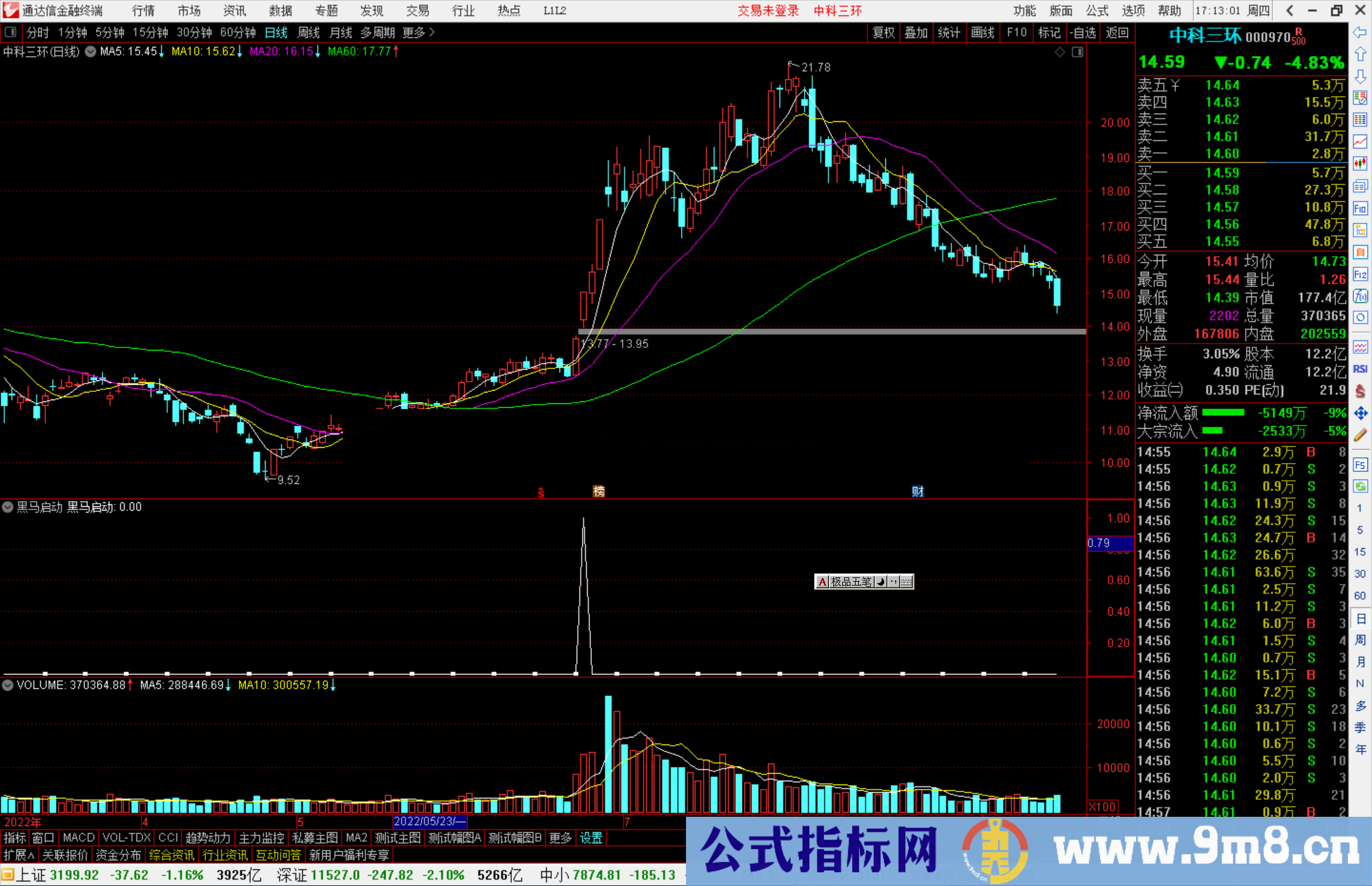Open the 中科三环(日线) MA settings dropdown
The height and width of the screenshot is (886, 1372).
pyautogui.click(x=91, y=51)
